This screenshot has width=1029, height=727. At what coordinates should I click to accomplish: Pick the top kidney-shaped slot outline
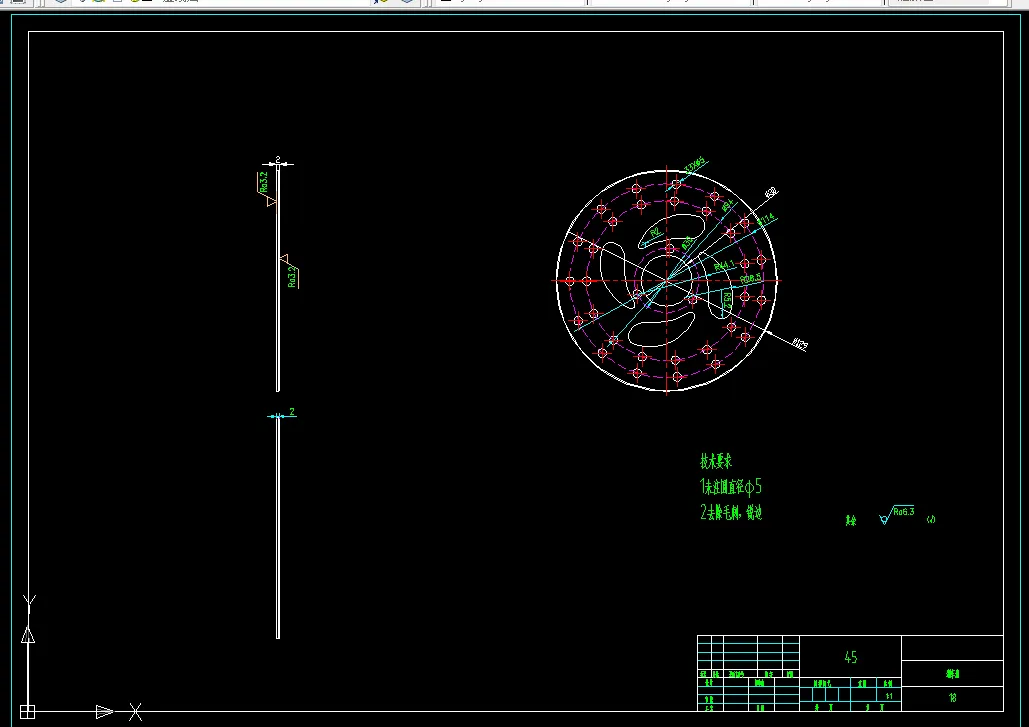pos(670,230)
